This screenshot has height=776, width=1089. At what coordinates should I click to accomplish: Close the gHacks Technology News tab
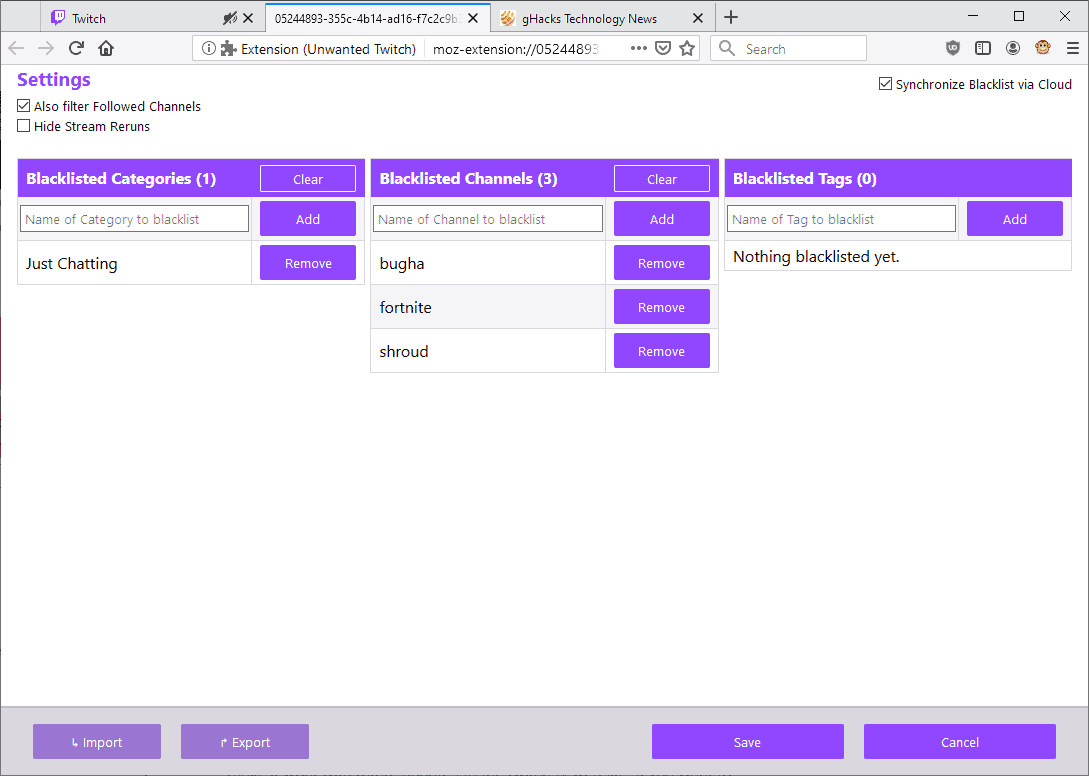point(698,18)
